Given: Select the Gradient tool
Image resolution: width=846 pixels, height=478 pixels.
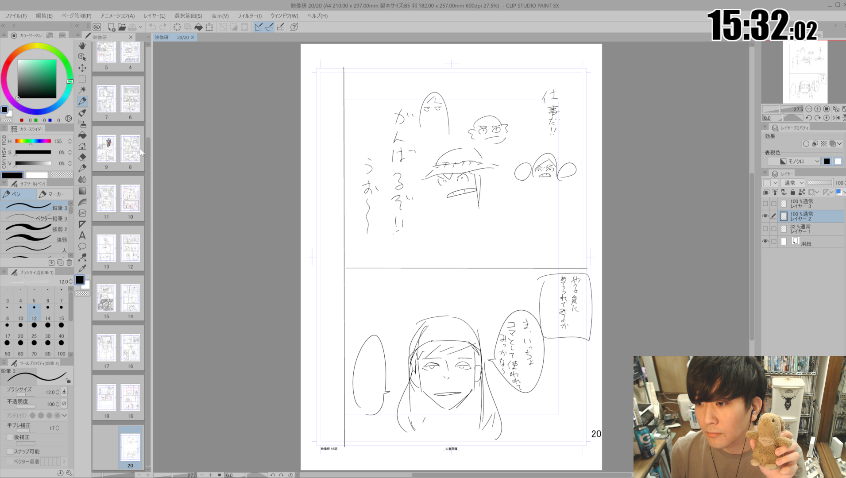Looking at the screenshot, I should coord(82,190).
